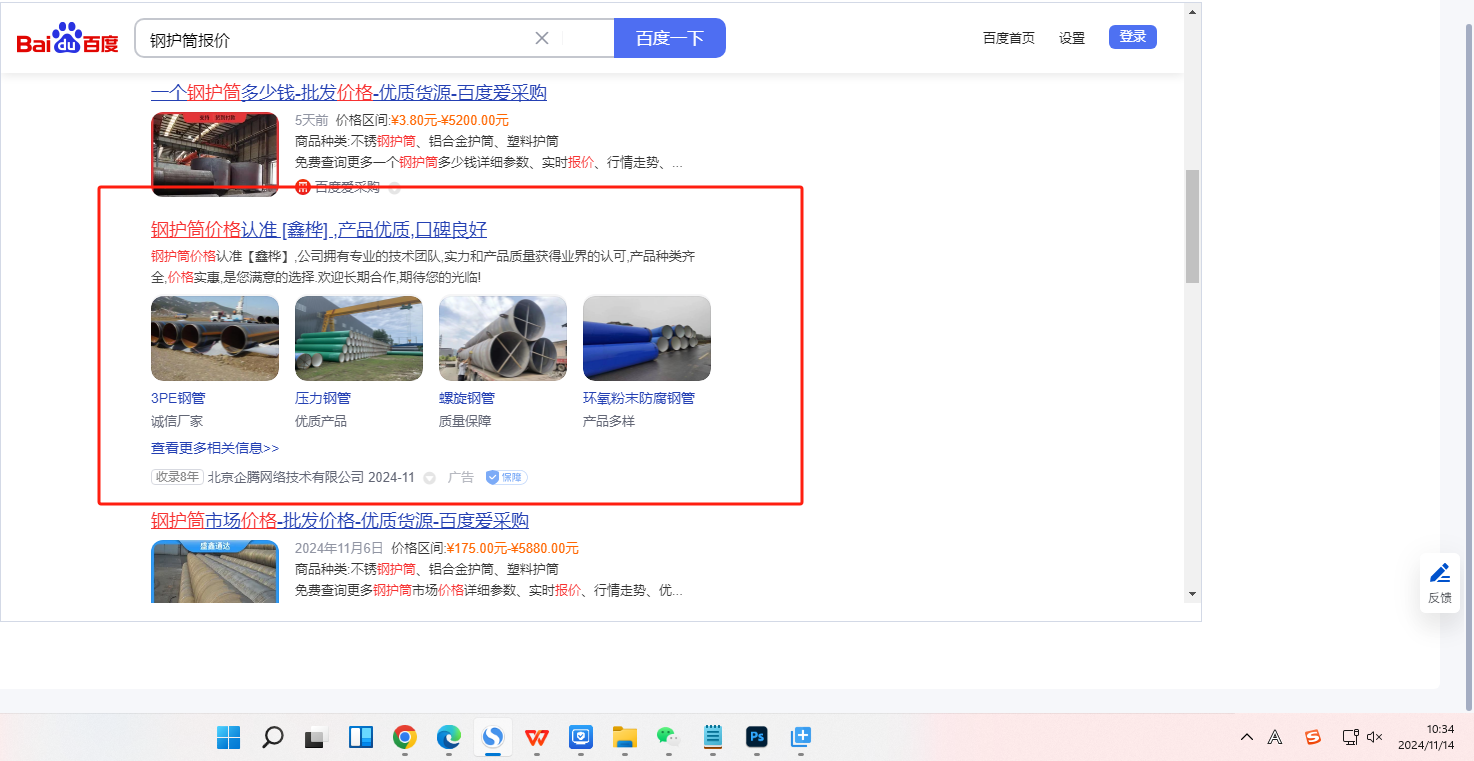Click the 广告 ad label
Viewport: 1474px width, 761px height.
click(461, 477)
